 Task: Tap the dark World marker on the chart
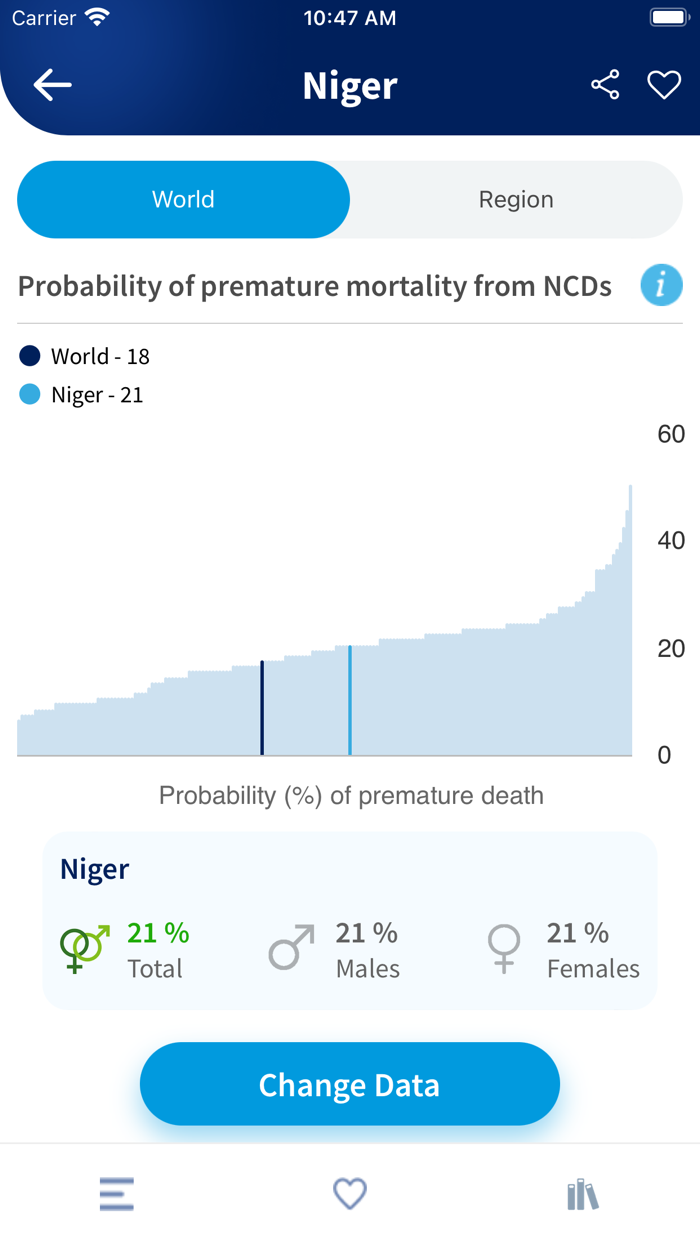[262, 705]
